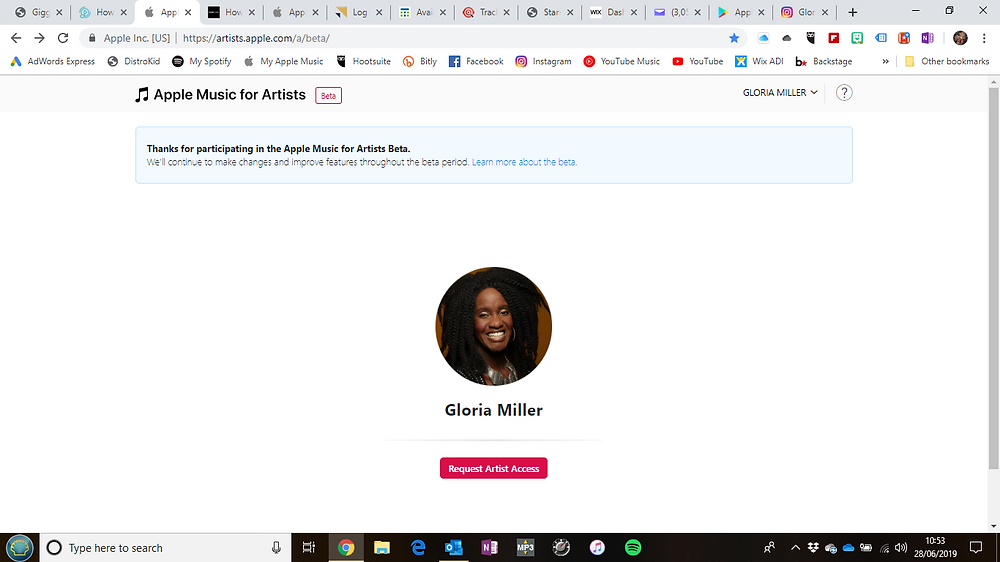
Task: Open Wix ADI bookmark
Action: tap(759, 61)
